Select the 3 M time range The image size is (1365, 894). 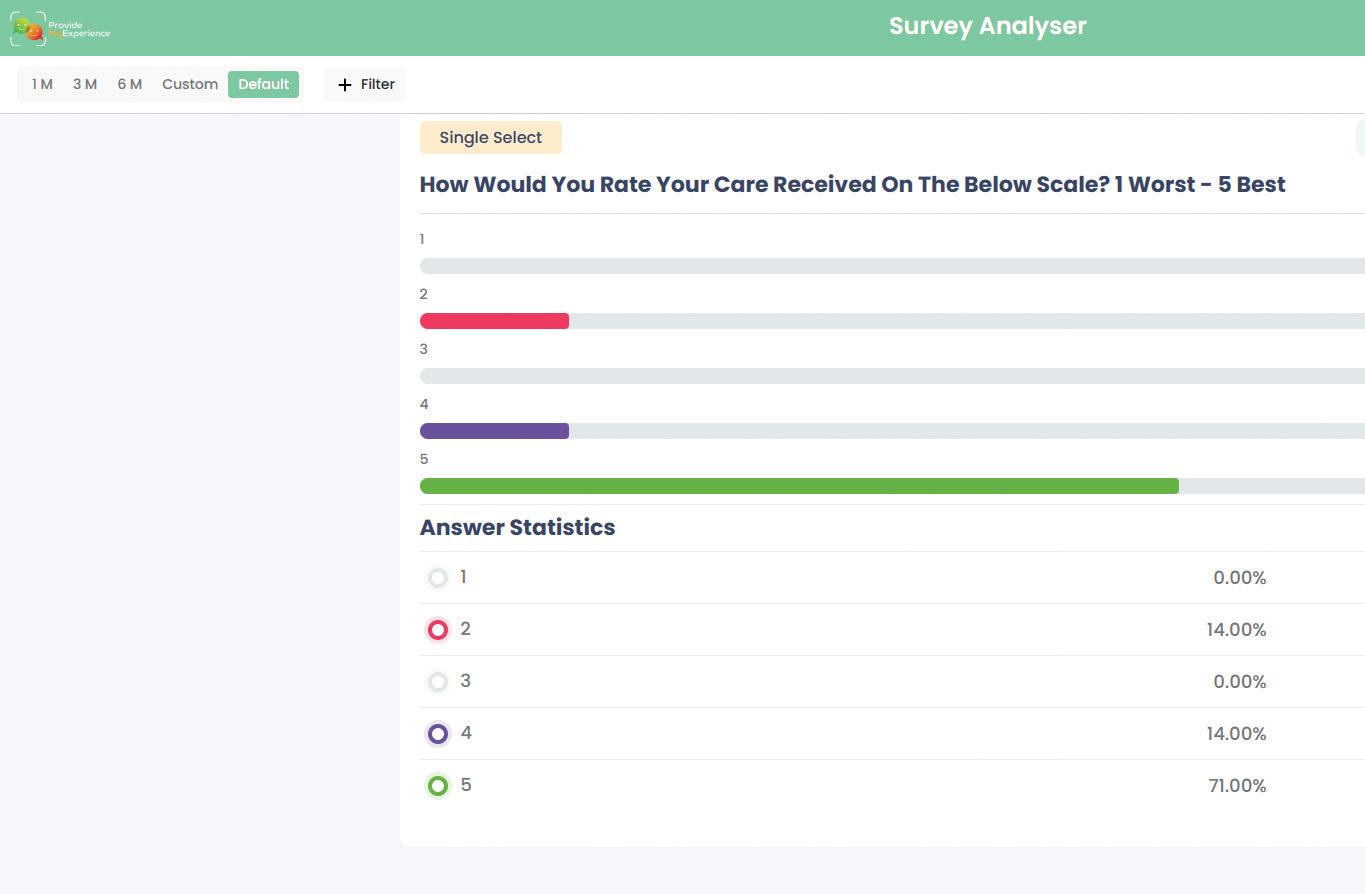[x=85, y=84]
